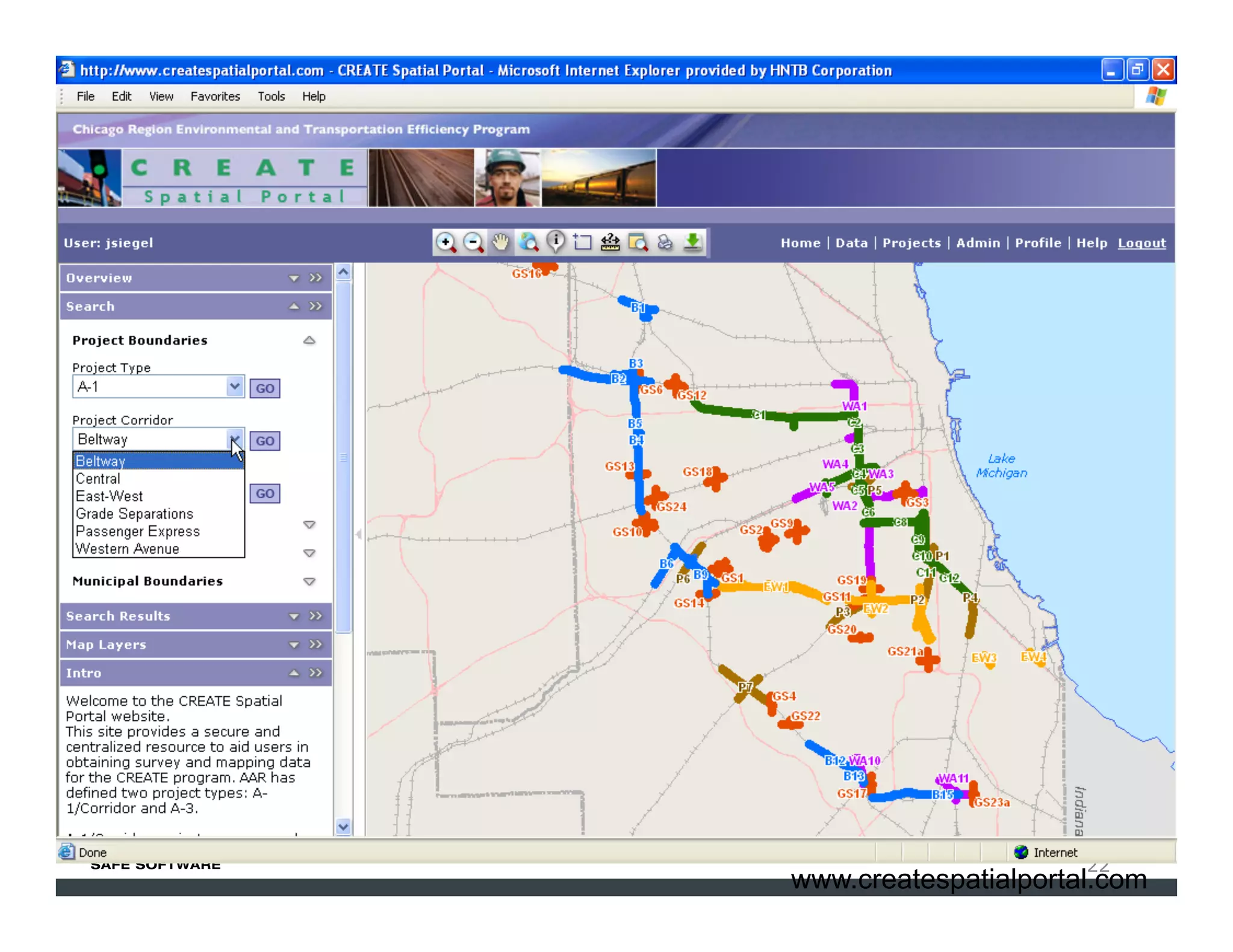The width and height of the screenshot is (1233, 952).
Task: Open the File menu
Action: coord(85,96)
